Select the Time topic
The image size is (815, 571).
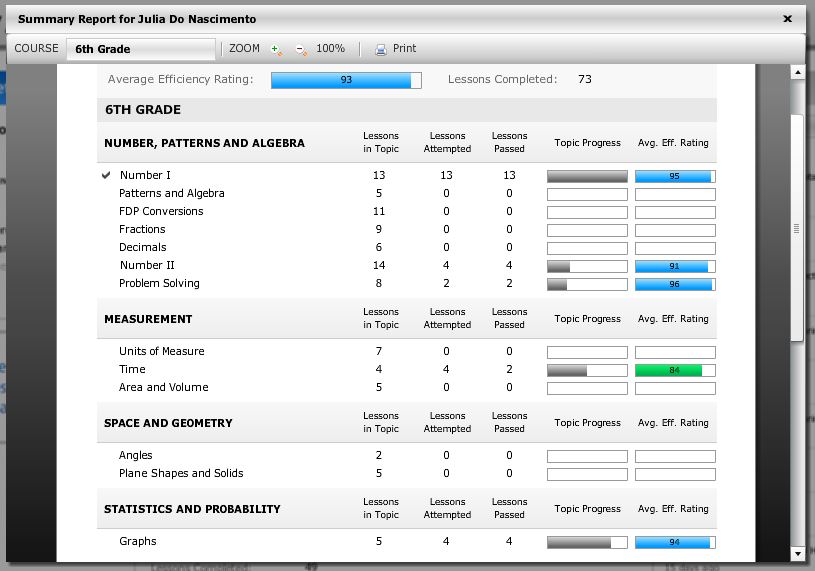pos(132,369)
